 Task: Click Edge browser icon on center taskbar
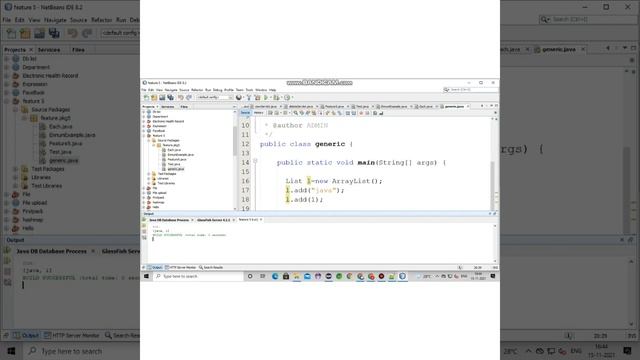(275, 276)
